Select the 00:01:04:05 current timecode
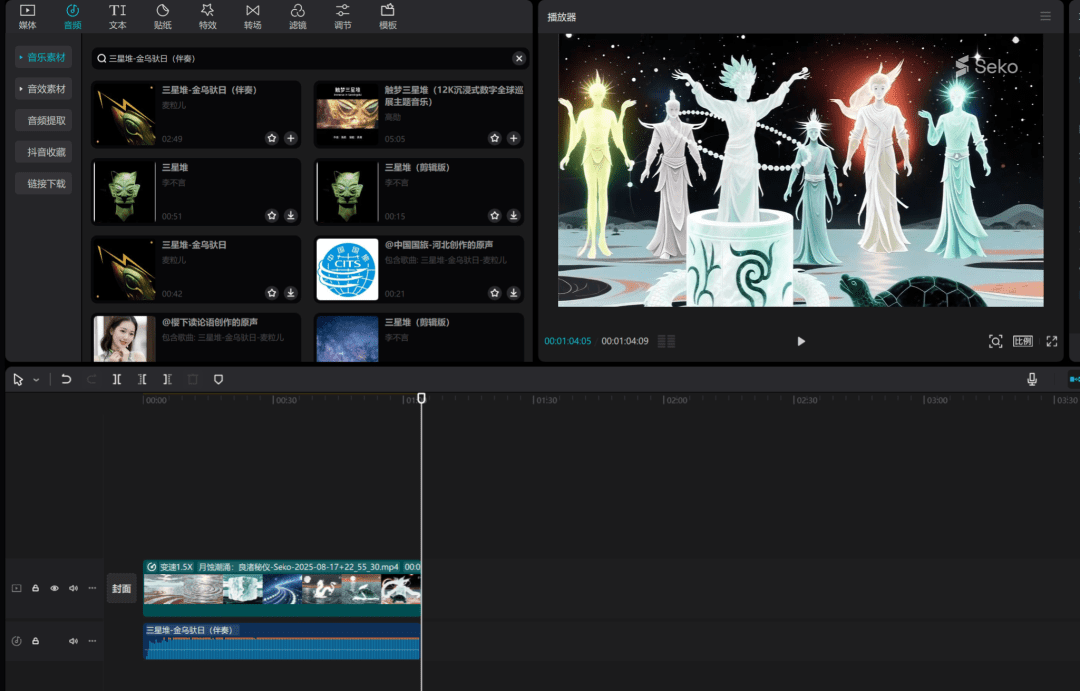The height and width of the screenshot is (691, 1080). click(x=568, y=341)
